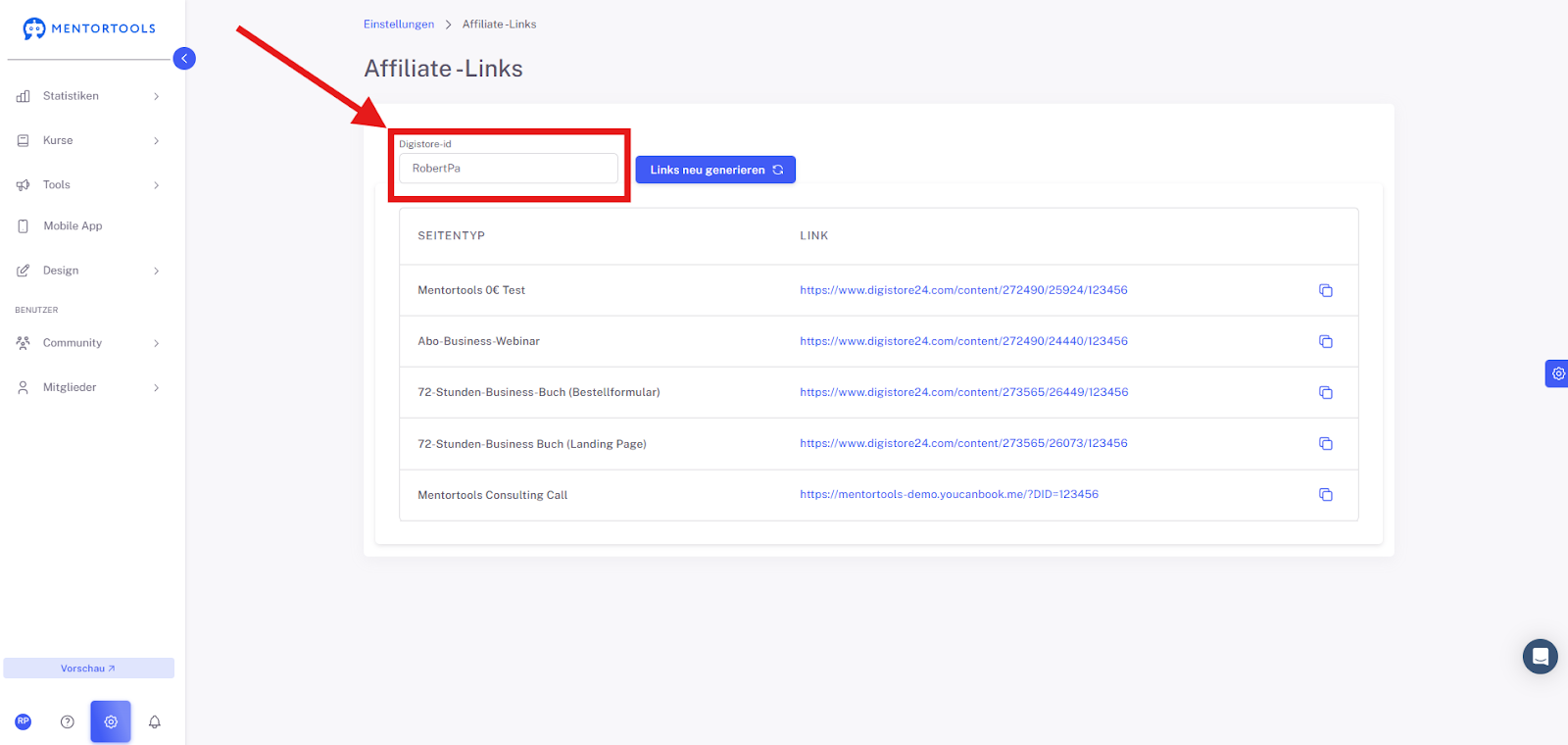Screen dimensions: 1568x745
Task: Click into the Digistore-id input field
Action: 509,169
